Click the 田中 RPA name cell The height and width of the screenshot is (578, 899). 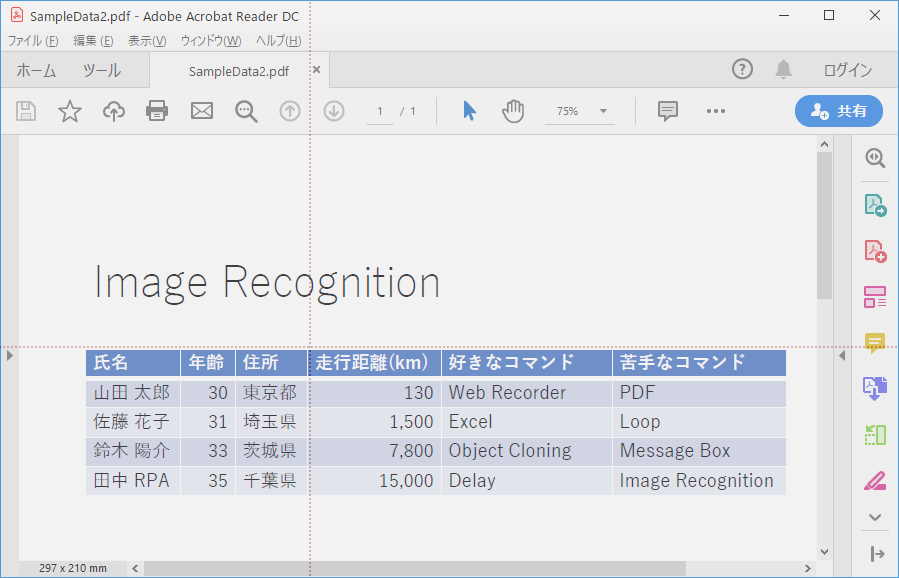tap(131, 481)
